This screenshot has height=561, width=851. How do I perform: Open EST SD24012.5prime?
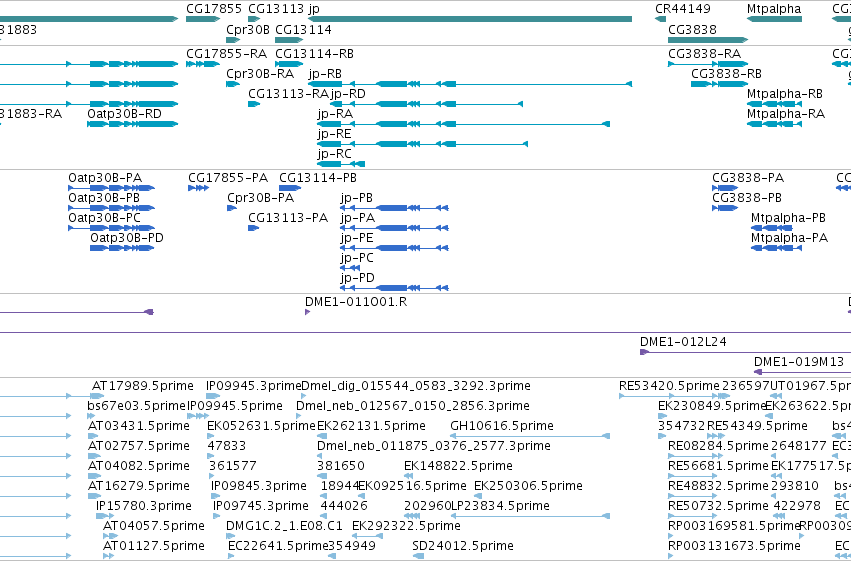(463, 546)
